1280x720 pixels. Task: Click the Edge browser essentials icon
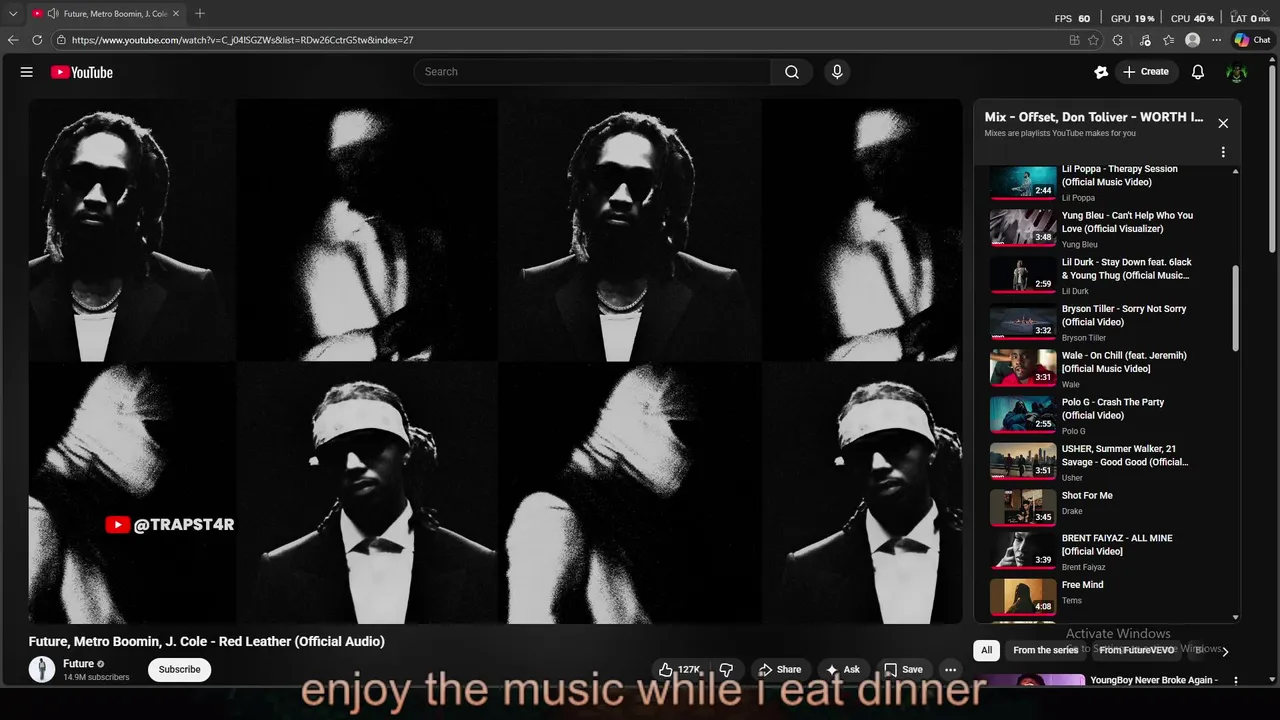[1143, 40]
